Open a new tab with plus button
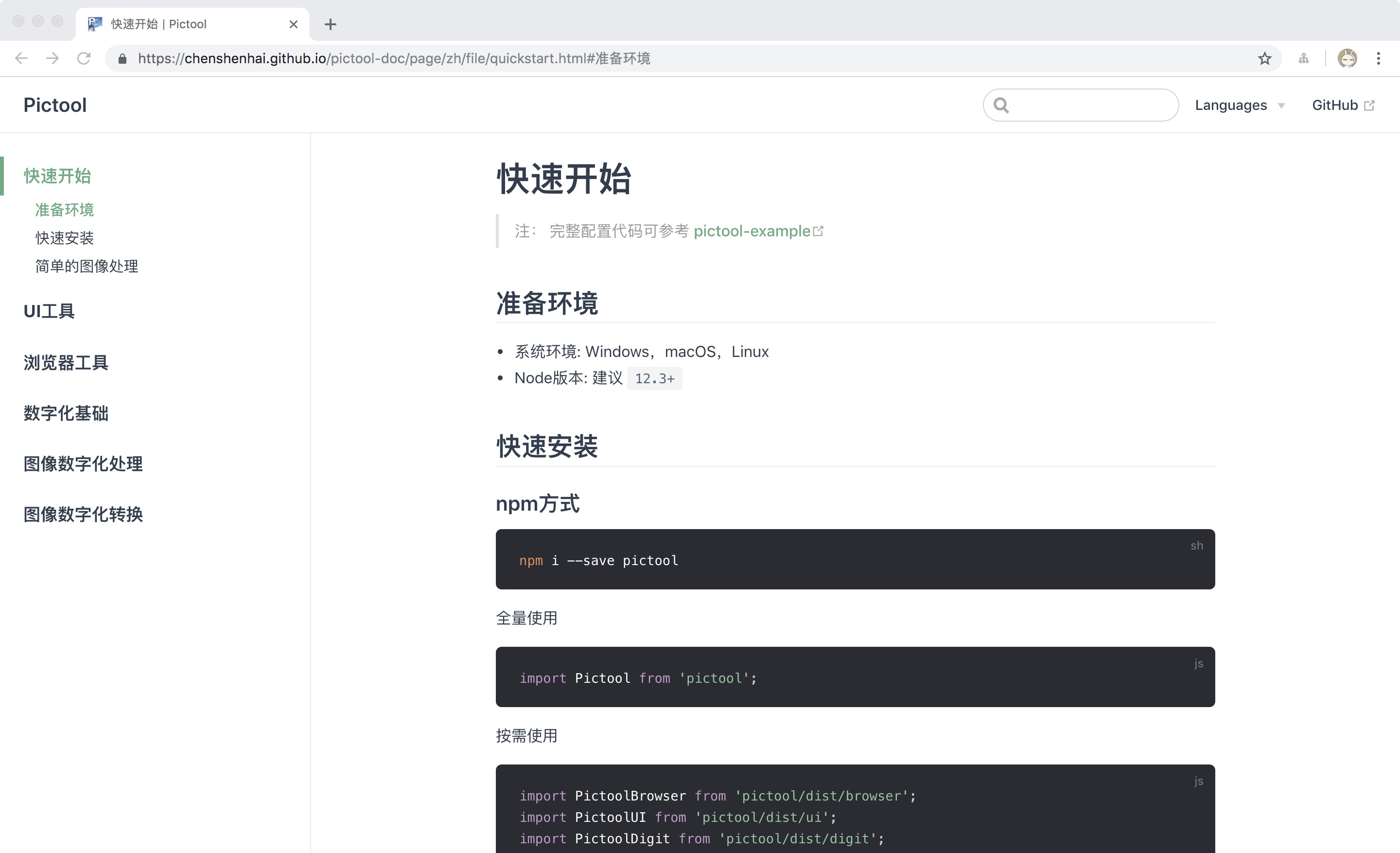The width and height of the screenshot is (1400, 853). click(330, 24)
